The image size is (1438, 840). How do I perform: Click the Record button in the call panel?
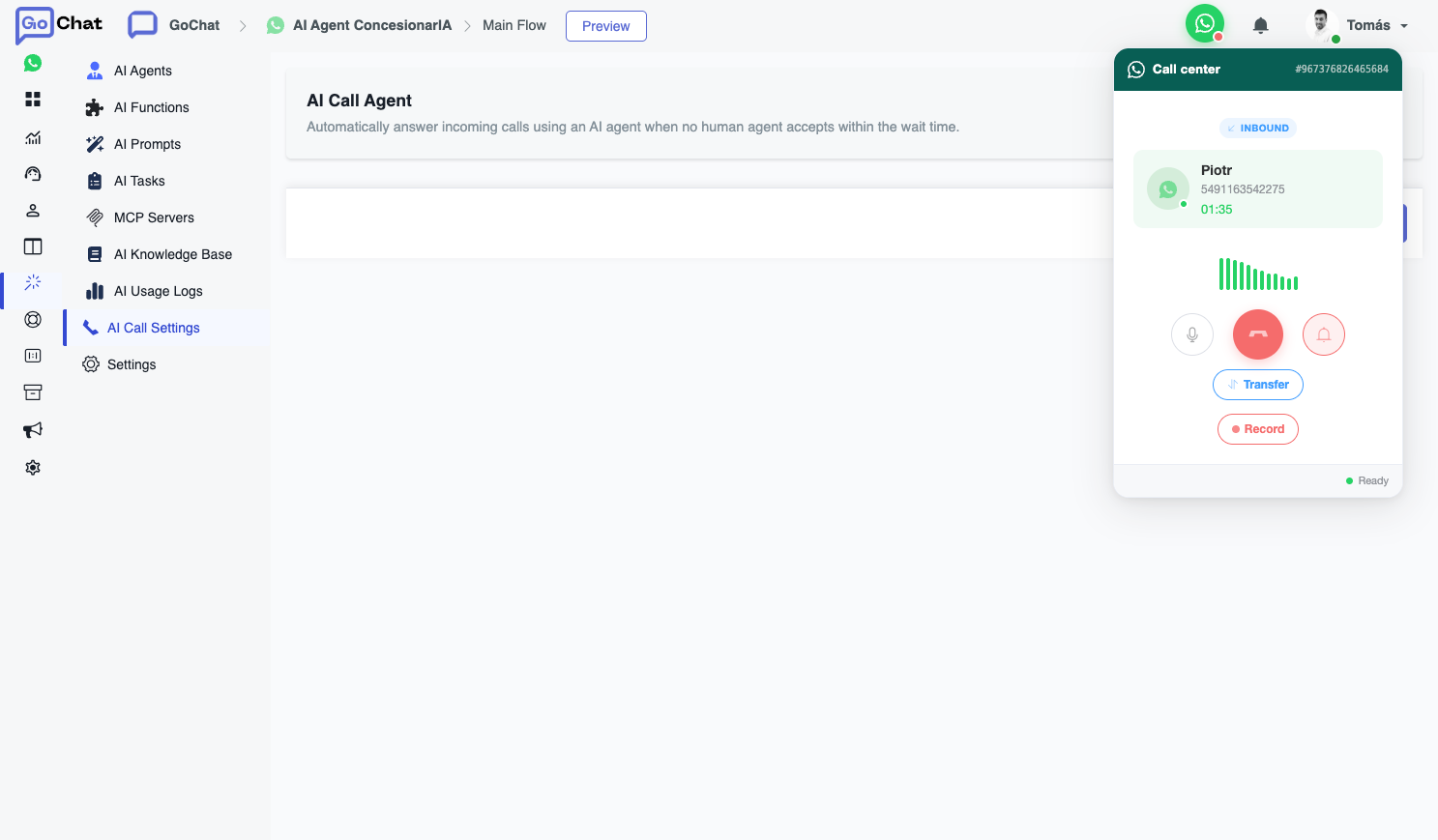[x=1258, y=429]
